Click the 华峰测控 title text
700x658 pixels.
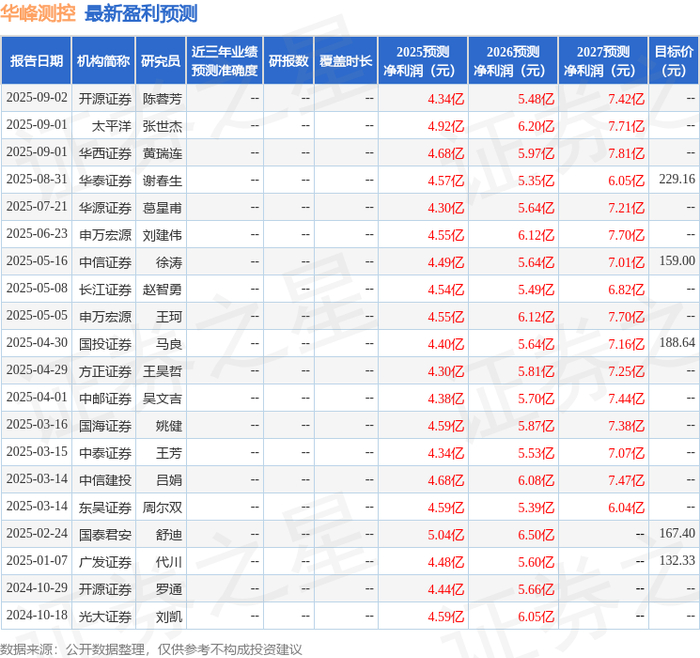(x=38, y=14)
